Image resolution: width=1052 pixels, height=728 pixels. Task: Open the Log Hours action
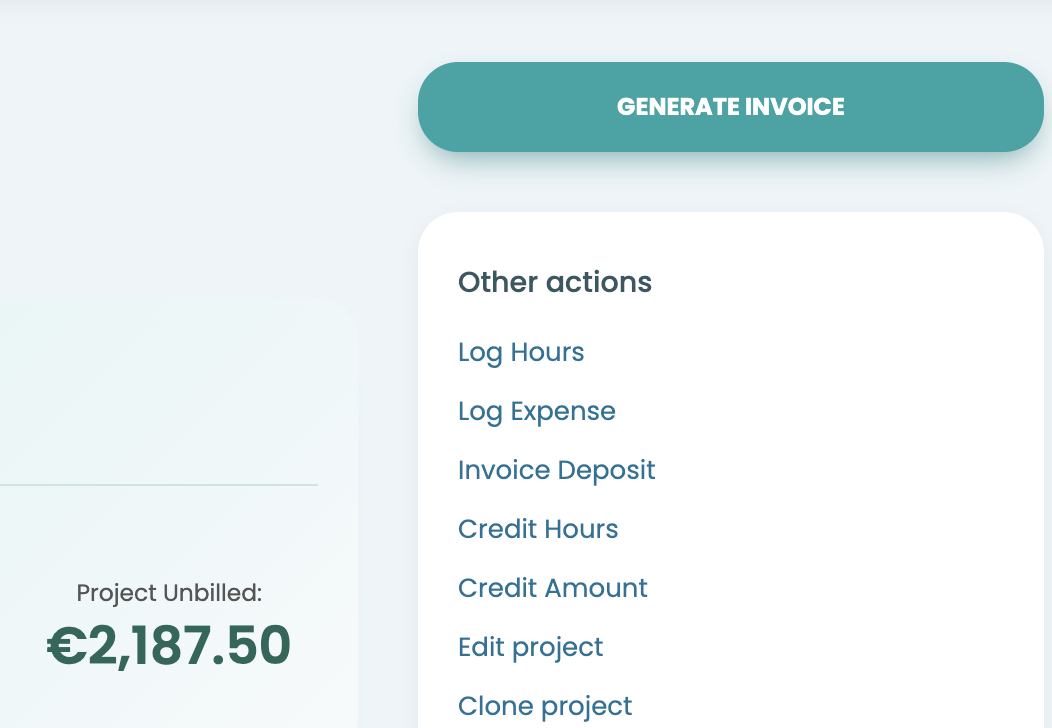[521, 353]
